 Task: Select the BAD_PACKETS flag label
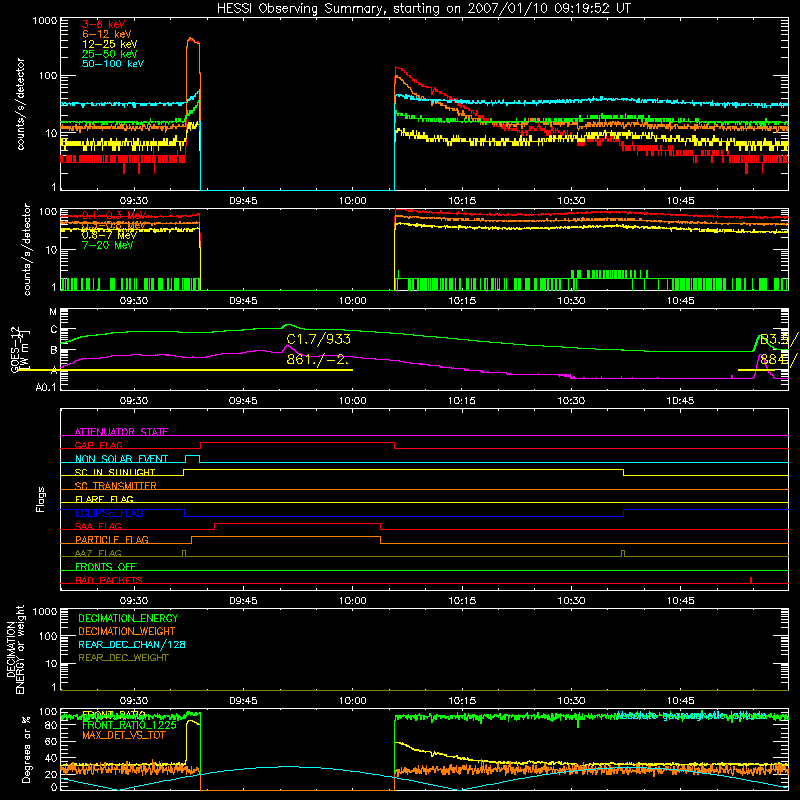pyautogui.click(x=108, y=581)
